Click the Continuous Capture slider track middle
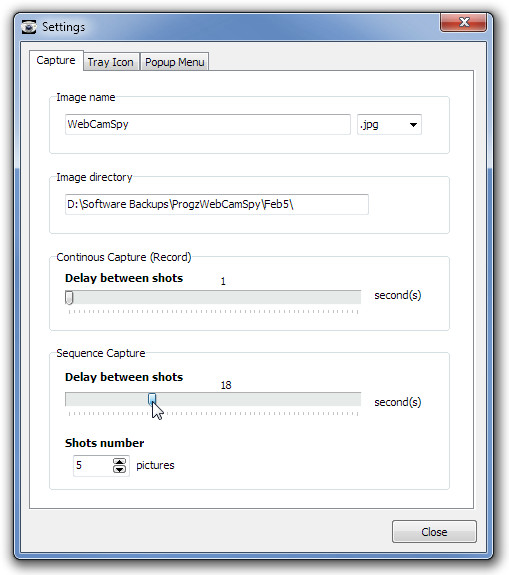This screenshot has height=575, width=509. [x=213, y=297]
